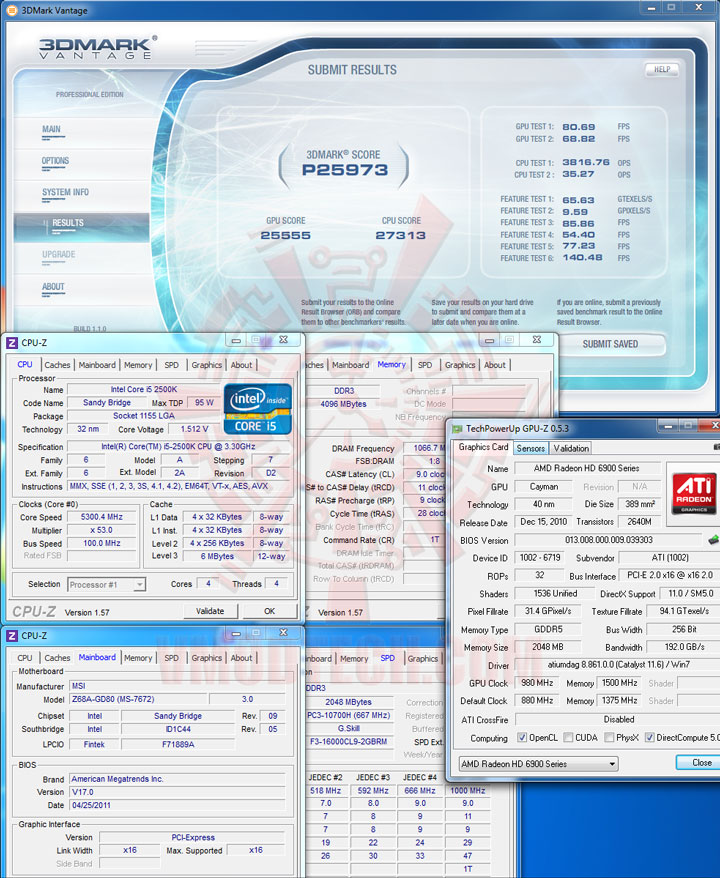
Task: Open the UPGRADE section in 3DMark sidebar
Action: click(58, 255)
